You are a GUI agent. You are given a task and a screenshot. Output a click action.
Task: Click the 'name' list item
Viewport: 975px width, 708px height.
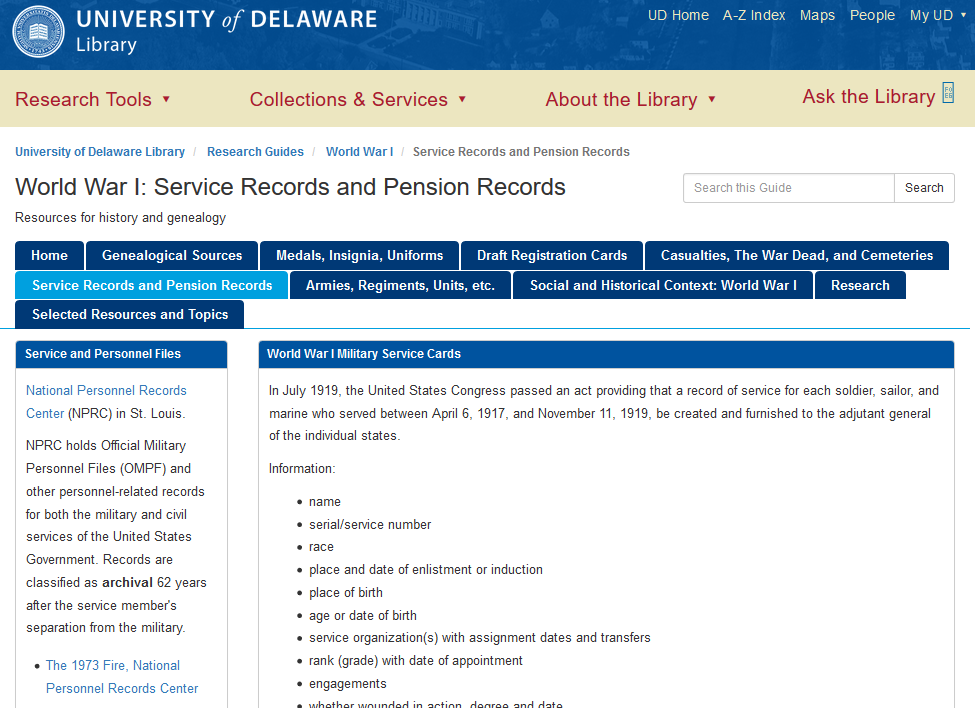[x=325, y=502]
